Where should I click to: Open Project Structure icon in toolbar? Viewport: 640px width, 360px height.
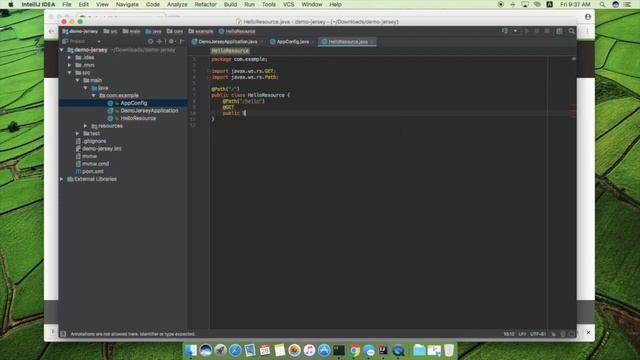pos(559,31)
